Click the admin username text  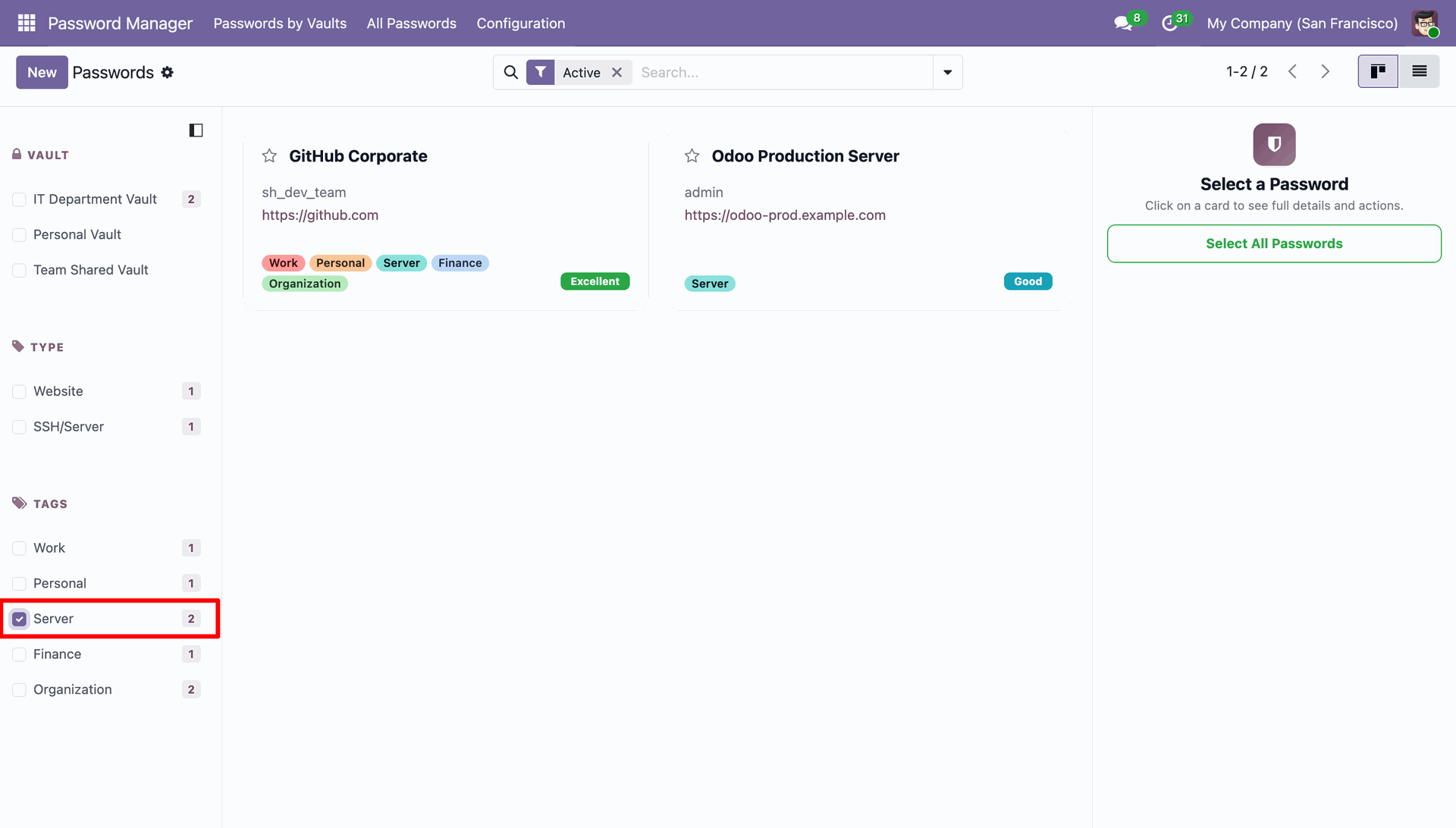point(704,193)
